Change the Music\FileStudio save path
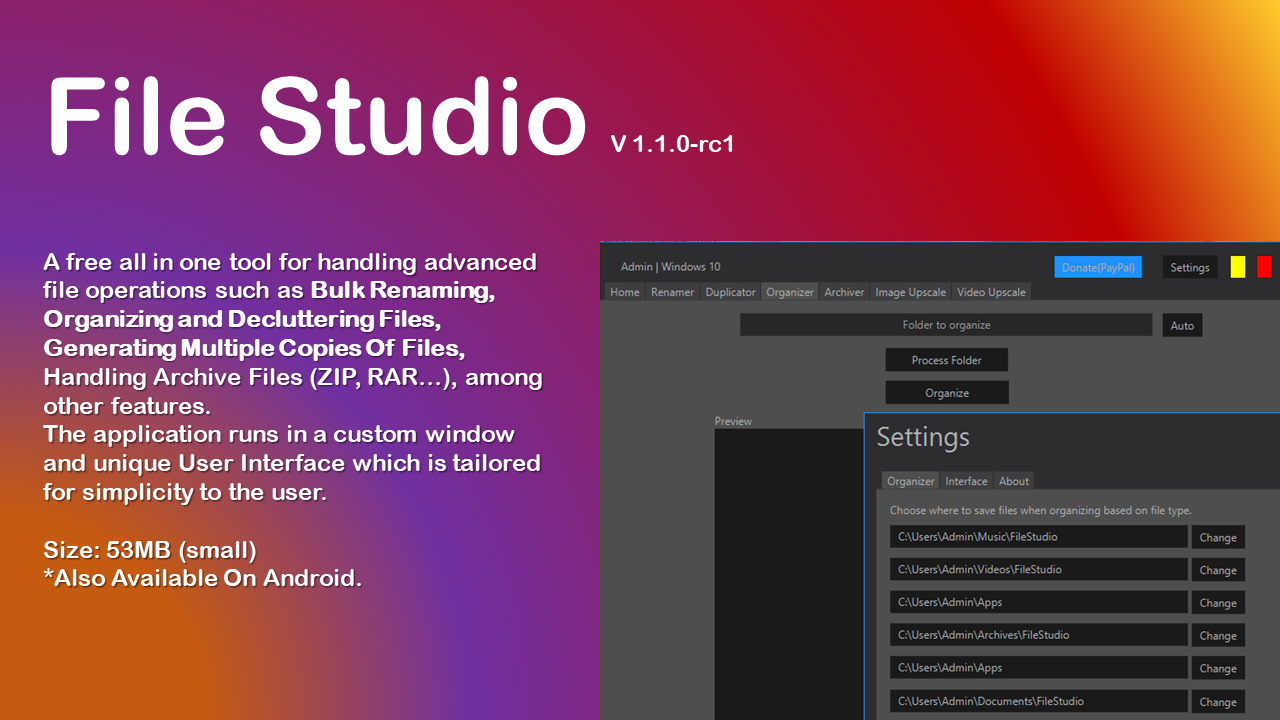Viewport: 1280px width, 720px height. coord(1218,537)
